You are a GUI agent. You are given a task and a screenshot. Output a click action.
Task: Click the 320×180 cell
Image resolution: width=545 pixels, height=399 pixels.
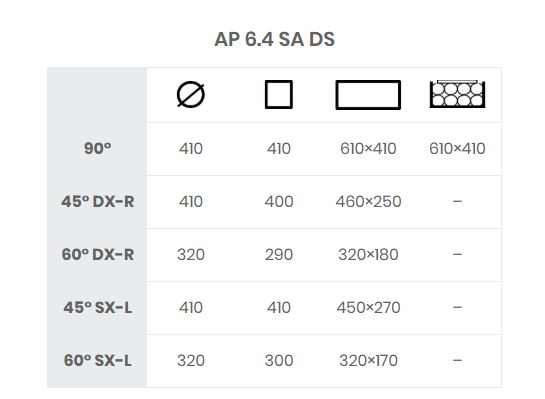click(x=368, y=255)
